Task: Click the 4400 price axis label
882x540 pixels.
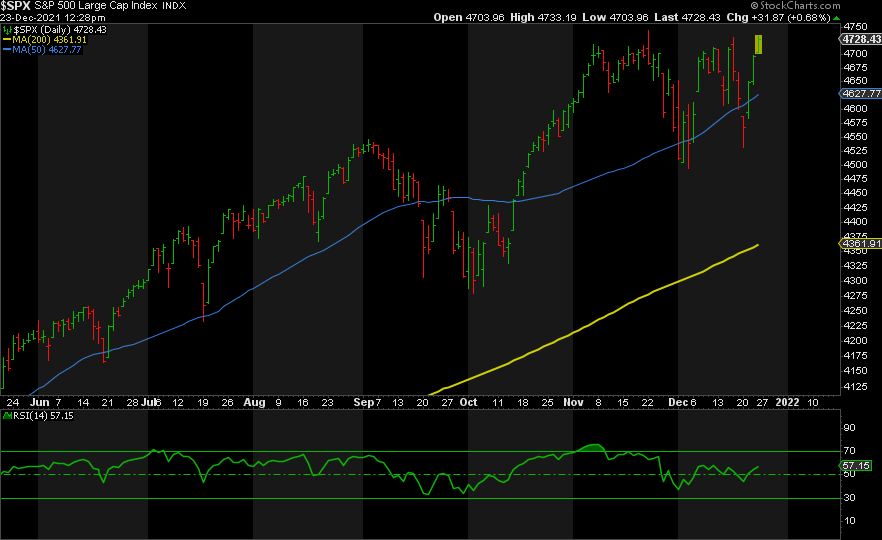Action: click(856, 222)
